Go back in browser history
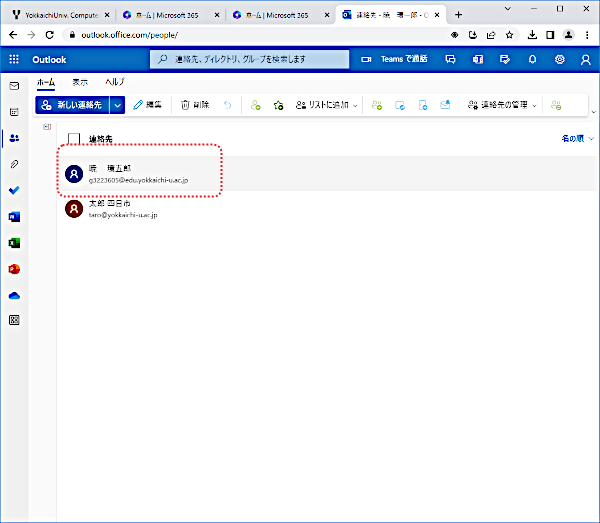This screenshot has height=523, width=600. tap(13, 35)
